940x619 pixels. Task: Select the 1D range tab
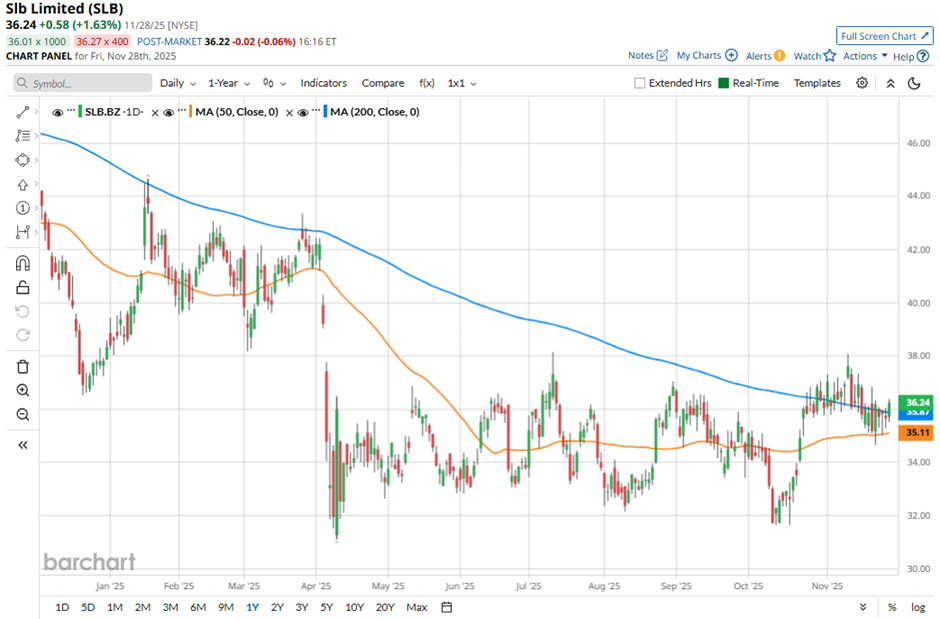pos(62,607)
